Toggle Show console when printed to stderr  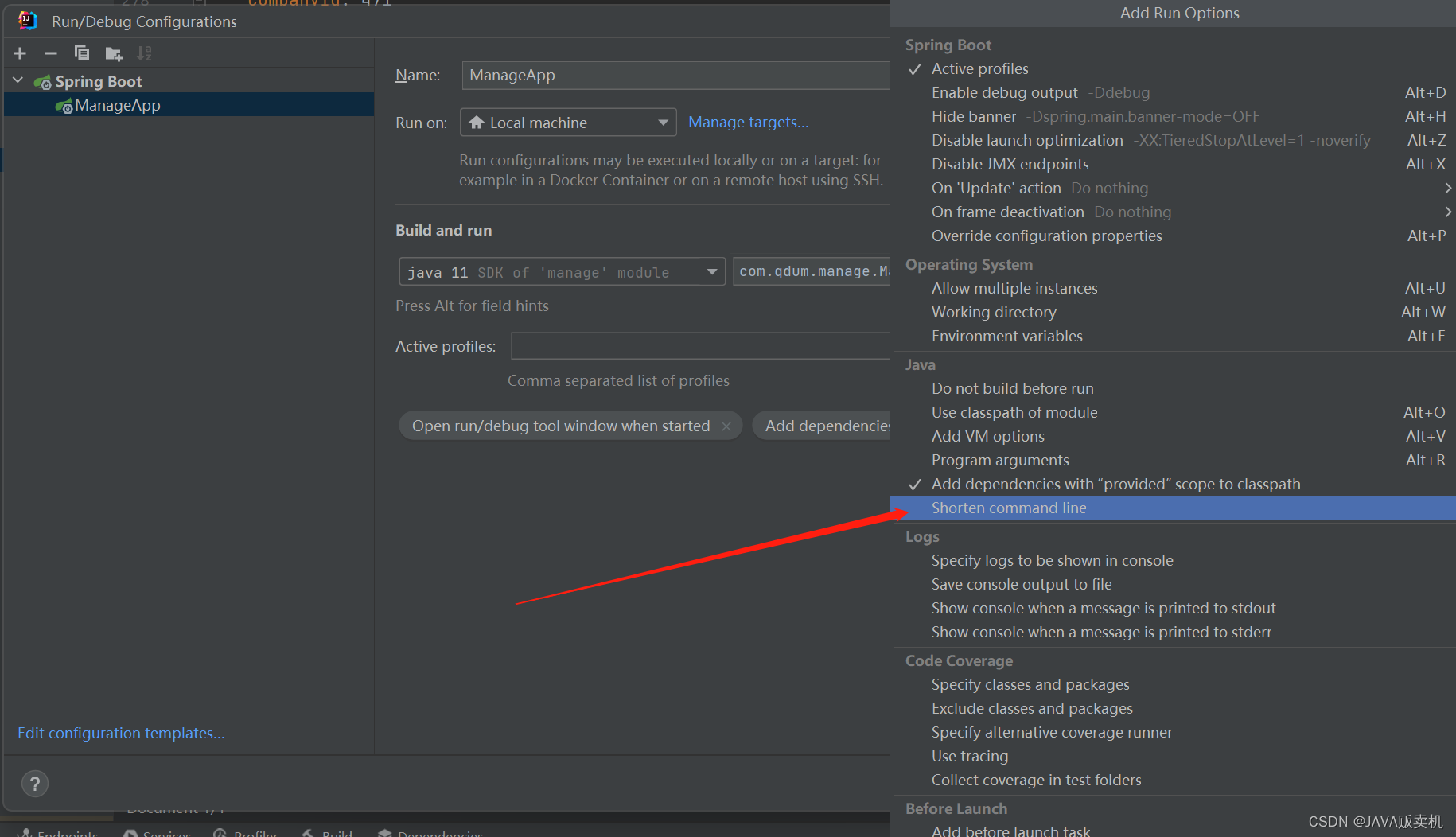[1173, 632]
